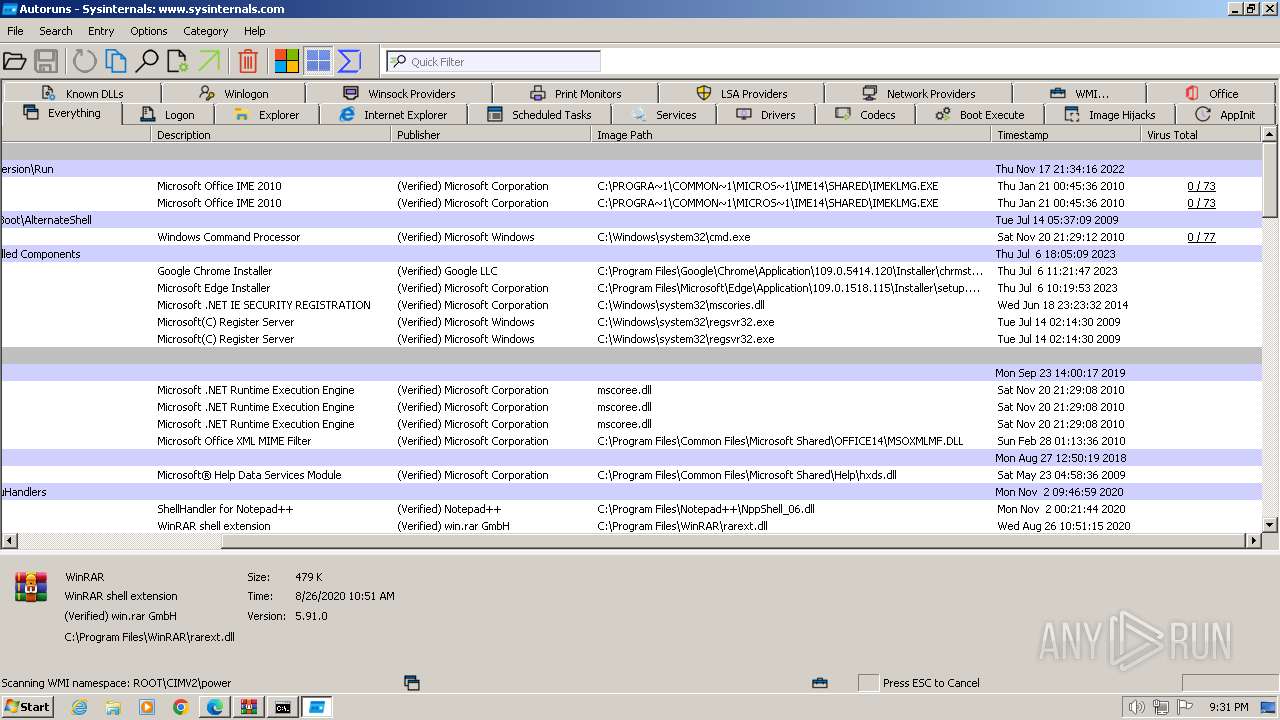
Task: Switch to the Services tab
Action: [x=664, y=114]
